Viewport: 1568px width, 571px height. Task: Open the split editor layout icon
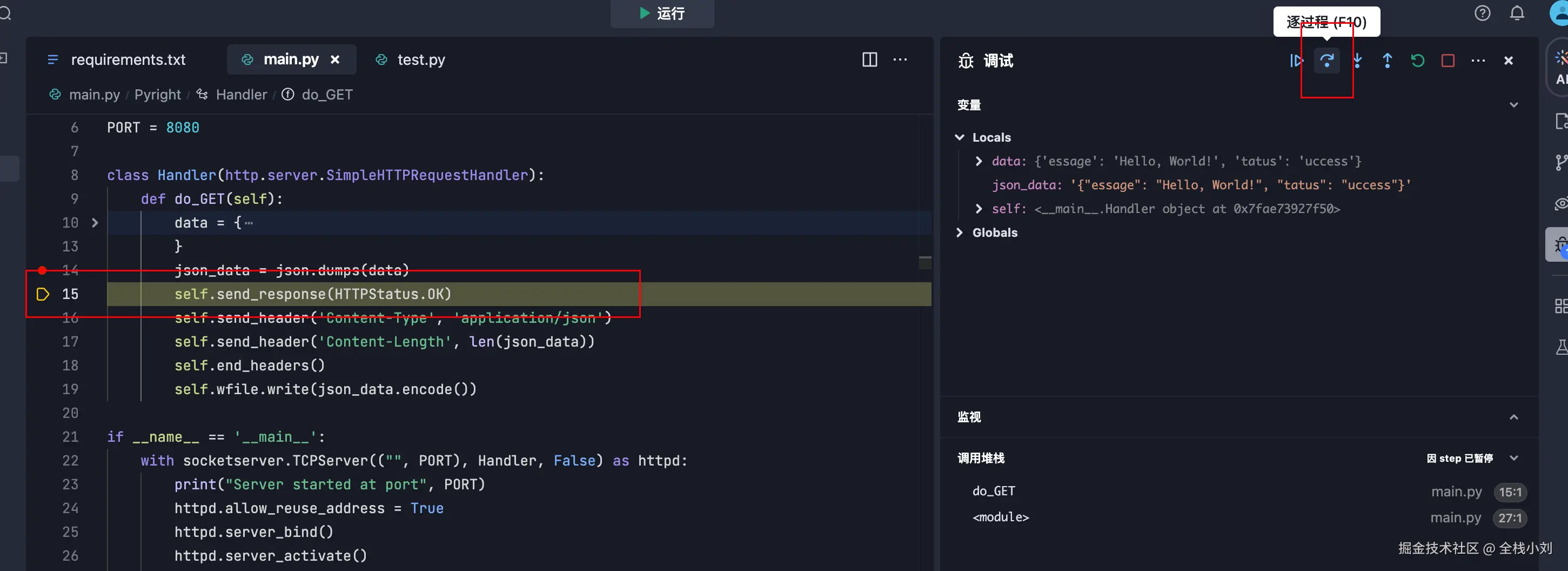[x=870, y=59]
